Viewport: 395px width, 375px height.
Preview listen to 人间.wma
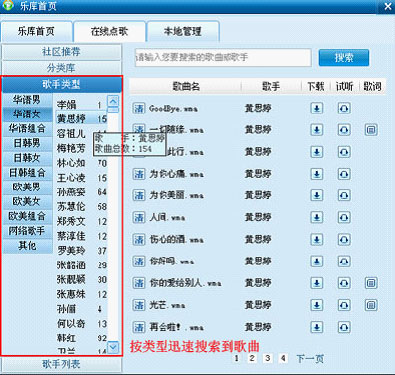(x=344, y=217)
